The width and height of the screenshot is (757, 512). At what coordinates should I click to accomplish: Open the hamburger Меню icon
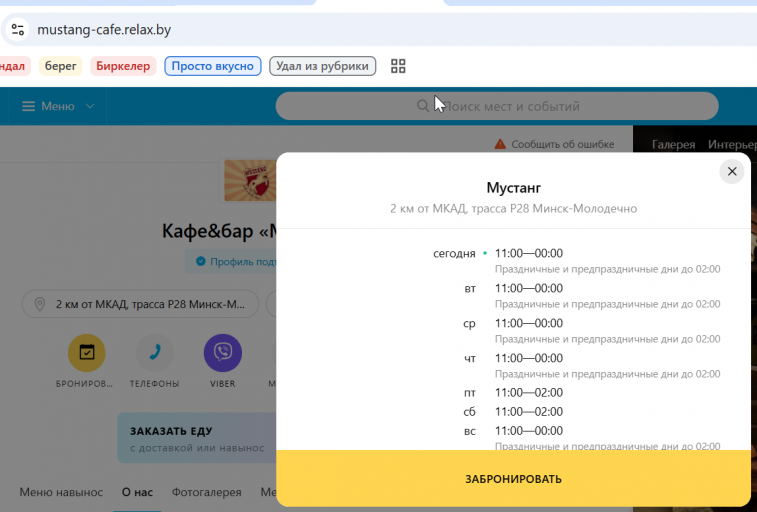[28, 106]
